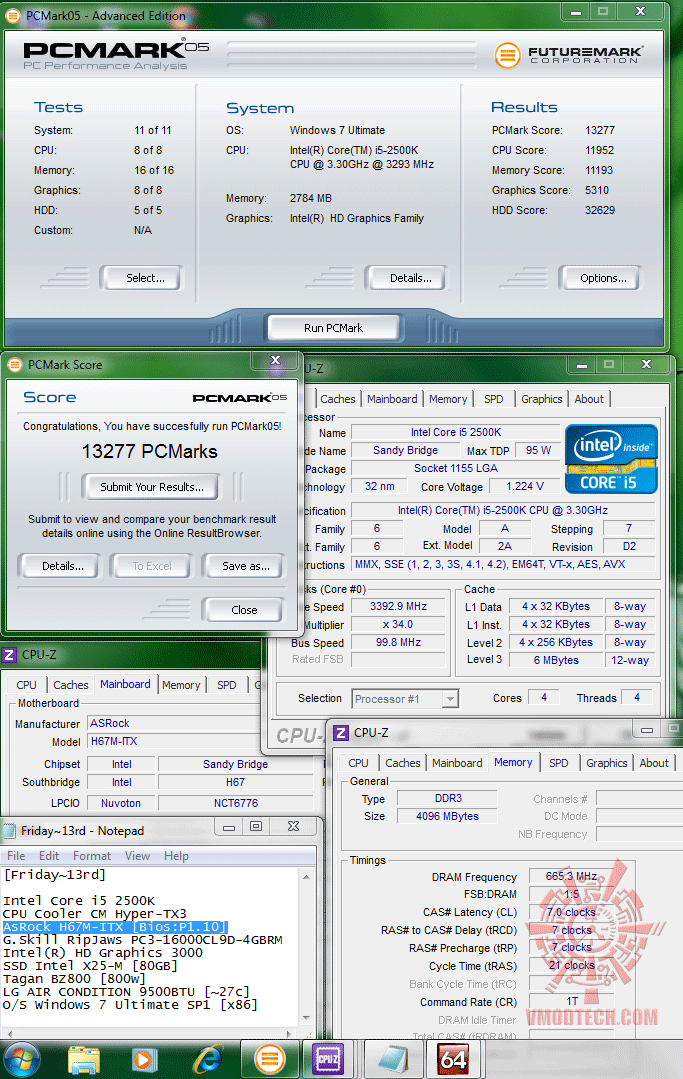Switch to Mainboard tab in CPU-Z processor window

tap(392, 399)
